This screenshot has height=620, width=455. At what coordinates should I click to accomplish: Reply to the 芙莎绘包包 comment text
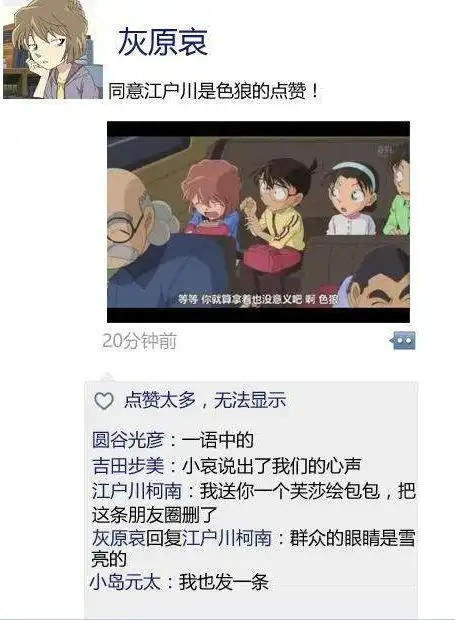coord(254,503)
